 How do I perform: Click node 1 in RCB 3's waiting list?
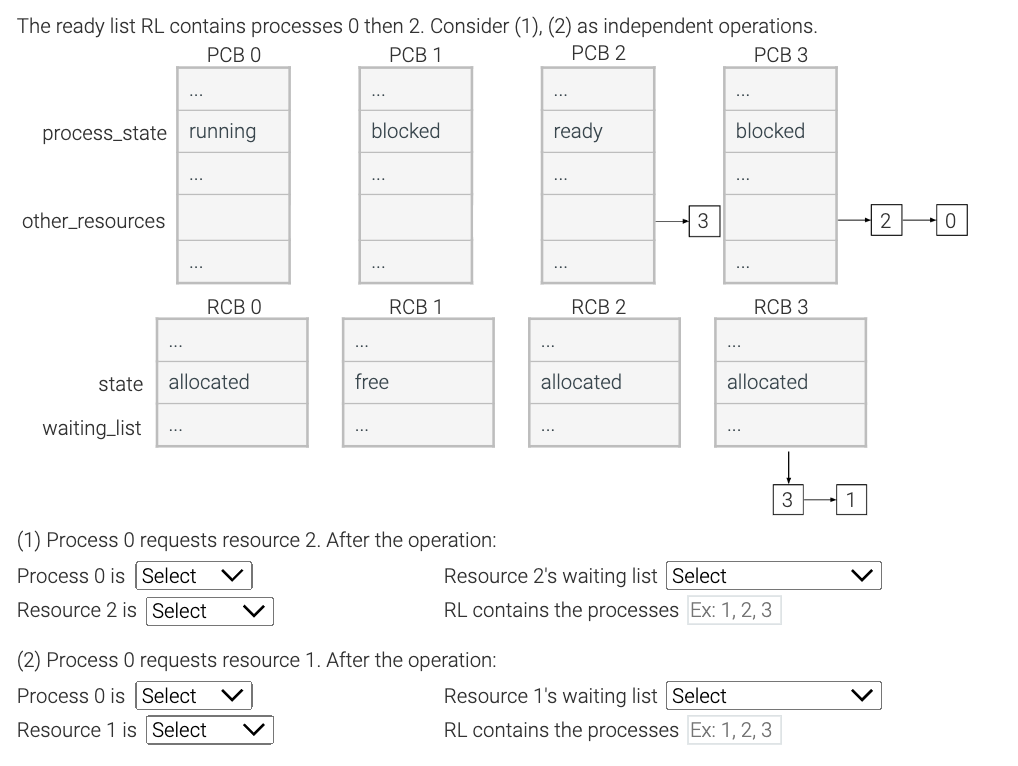click(852, 498)
